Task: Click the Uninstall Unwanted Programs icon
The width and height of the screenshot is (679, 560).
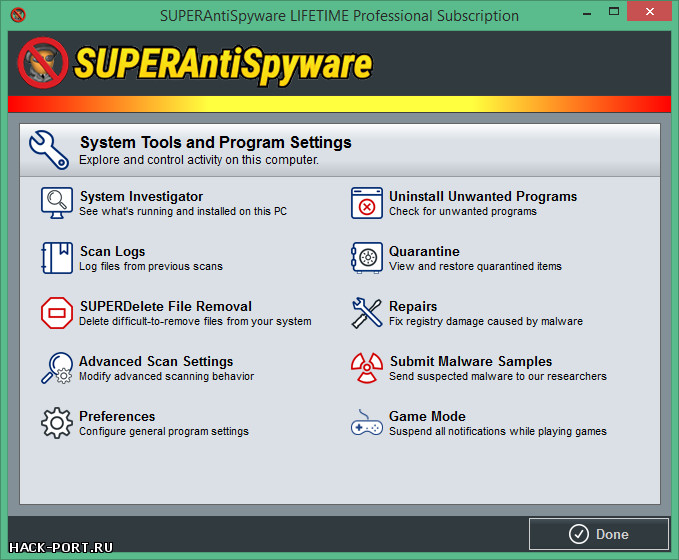Action: (367, 203)
